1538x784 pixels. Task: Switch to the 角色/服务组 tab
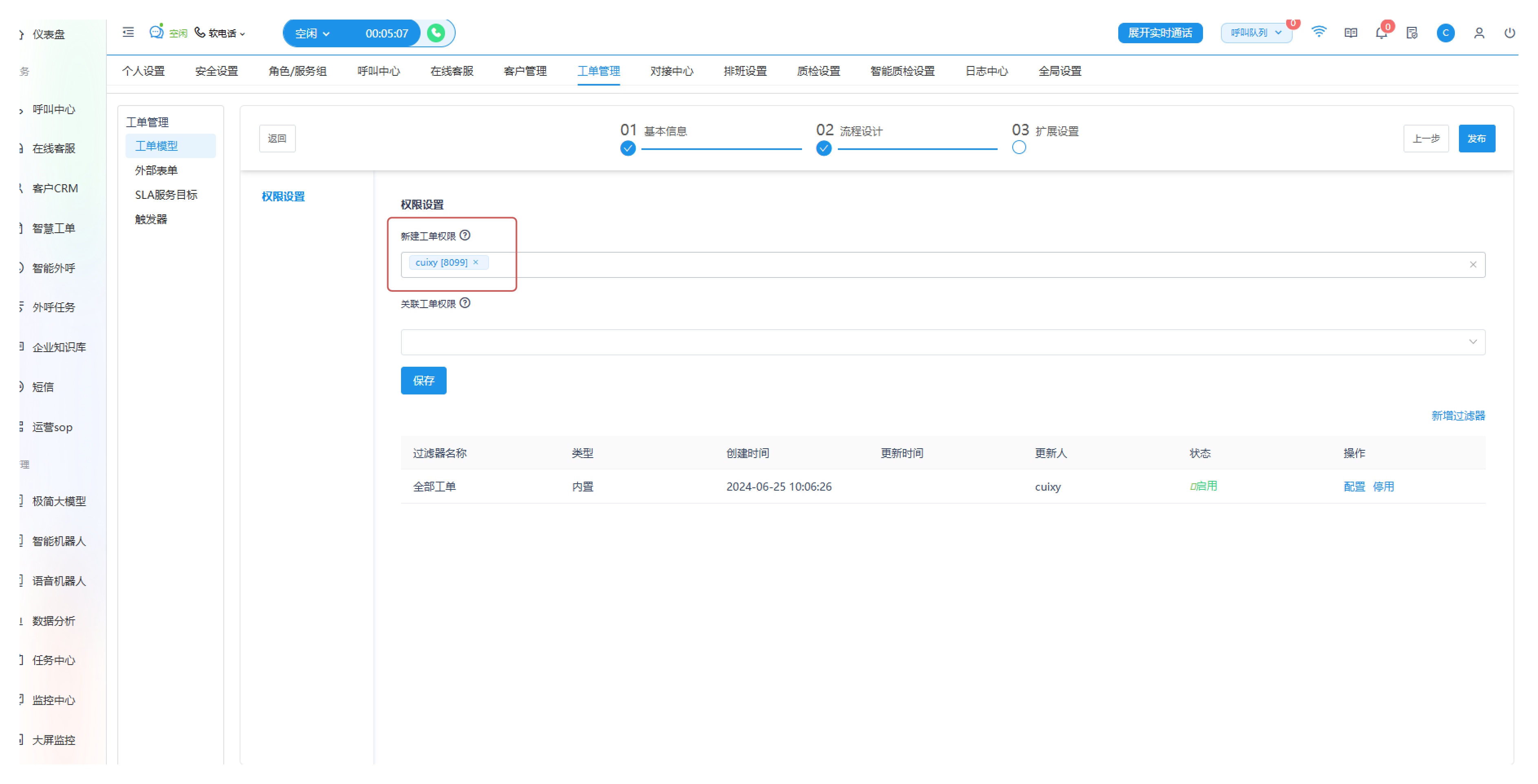point(297,71)
